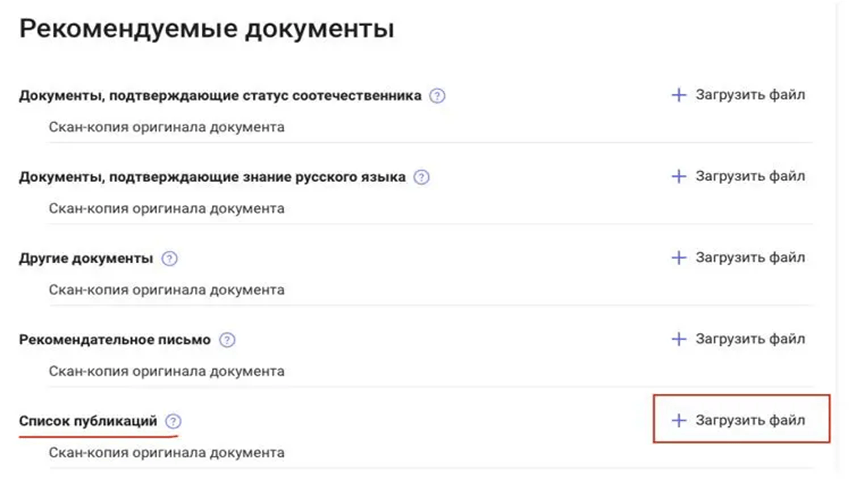Click plus icon for compatriot status upload
Screen dimensions: 856x484
[678, 95]
